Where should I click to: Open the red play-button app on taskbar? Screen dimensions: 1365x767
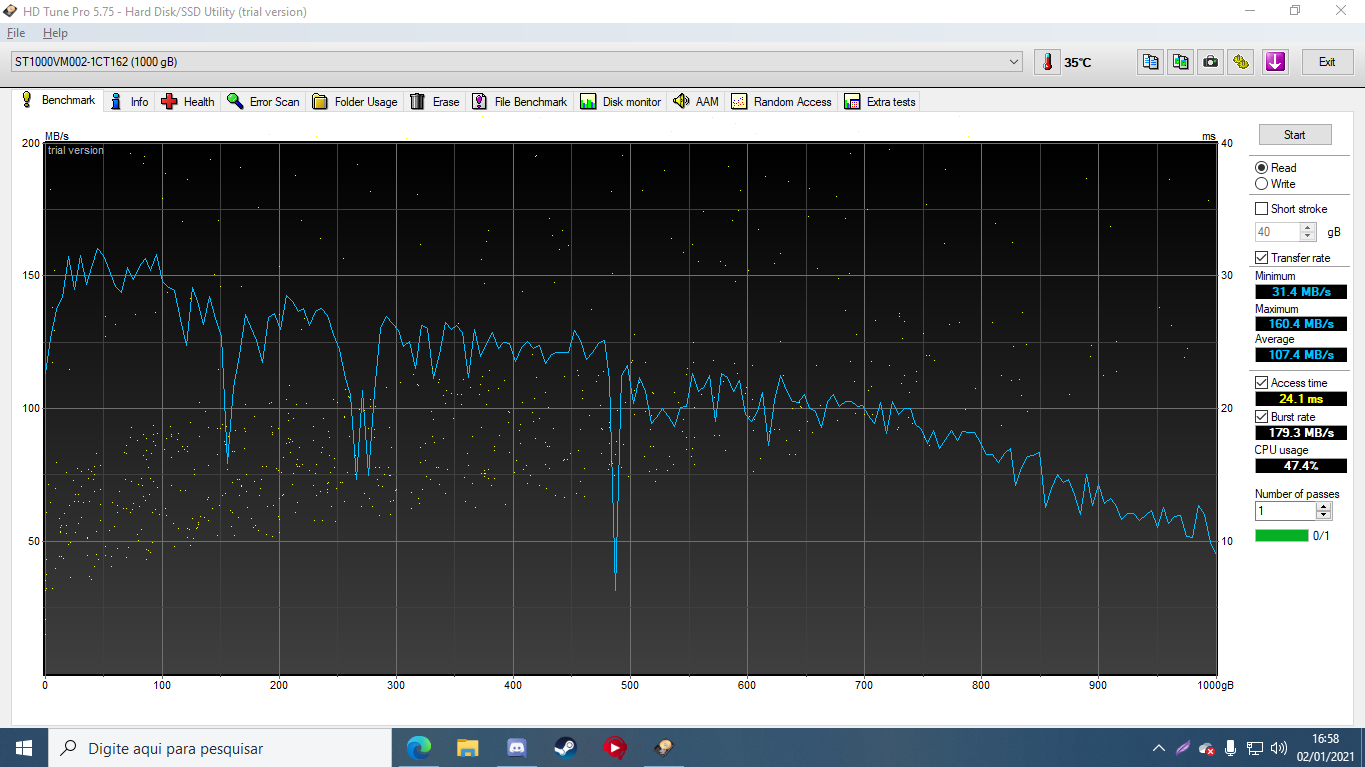click(x=614, y=748)
